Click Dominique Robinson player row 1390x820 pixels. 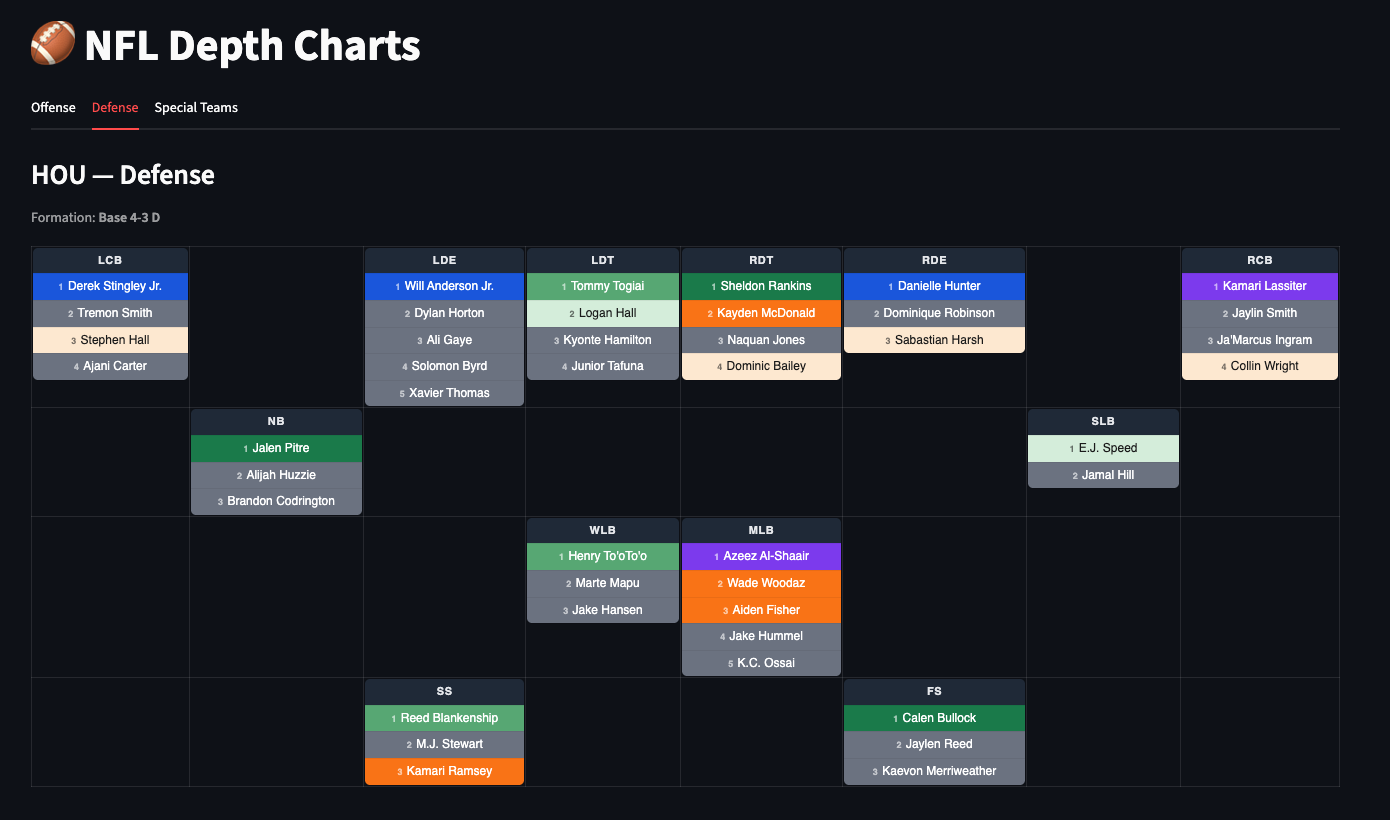[934, 313]
